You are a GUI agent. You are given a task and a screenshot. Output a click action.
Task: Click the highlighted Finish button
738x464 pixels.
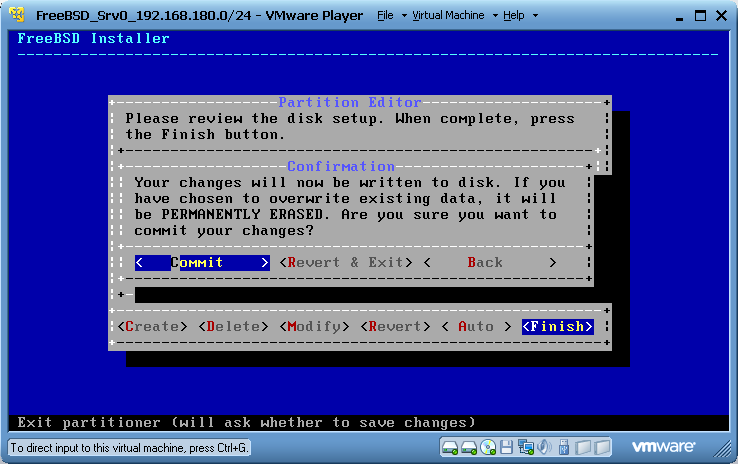(558, 327)
